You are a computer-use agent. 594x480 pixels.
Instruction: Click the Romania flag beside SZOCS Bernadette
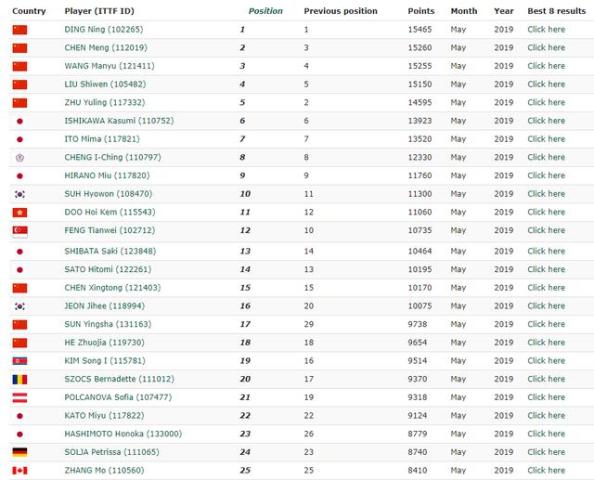(x=20, y=379)
